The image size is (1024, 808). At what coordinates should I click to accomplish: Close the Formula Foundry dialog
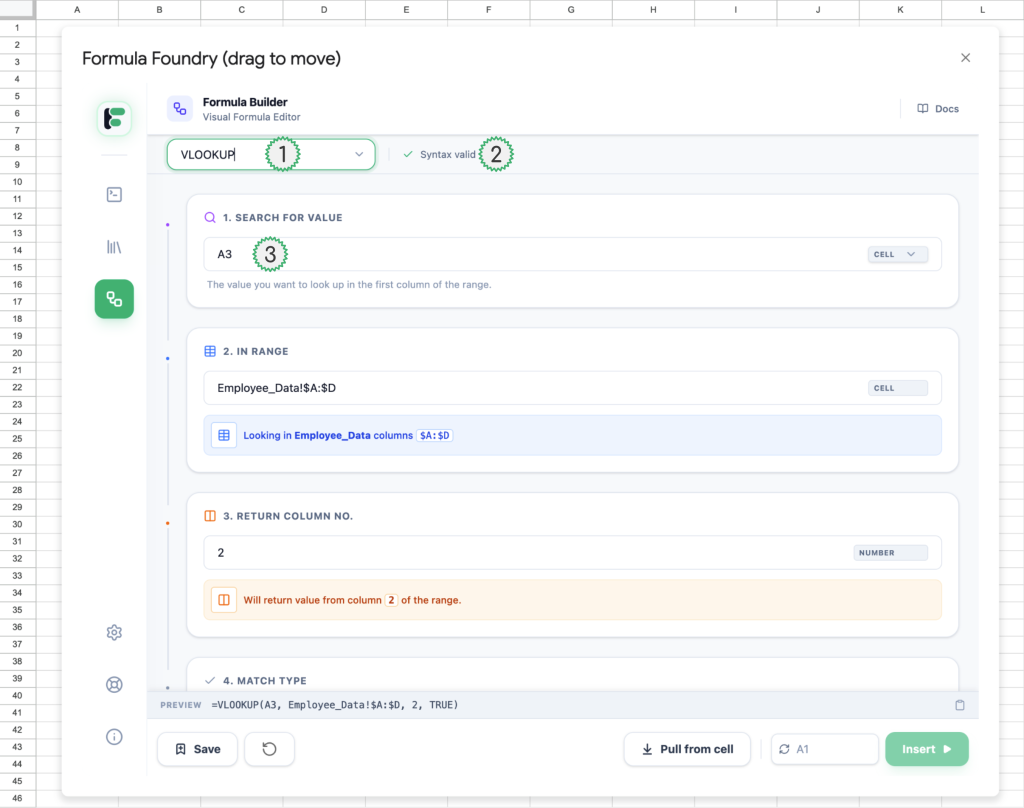pyautogui.click(x=965, y=58)
